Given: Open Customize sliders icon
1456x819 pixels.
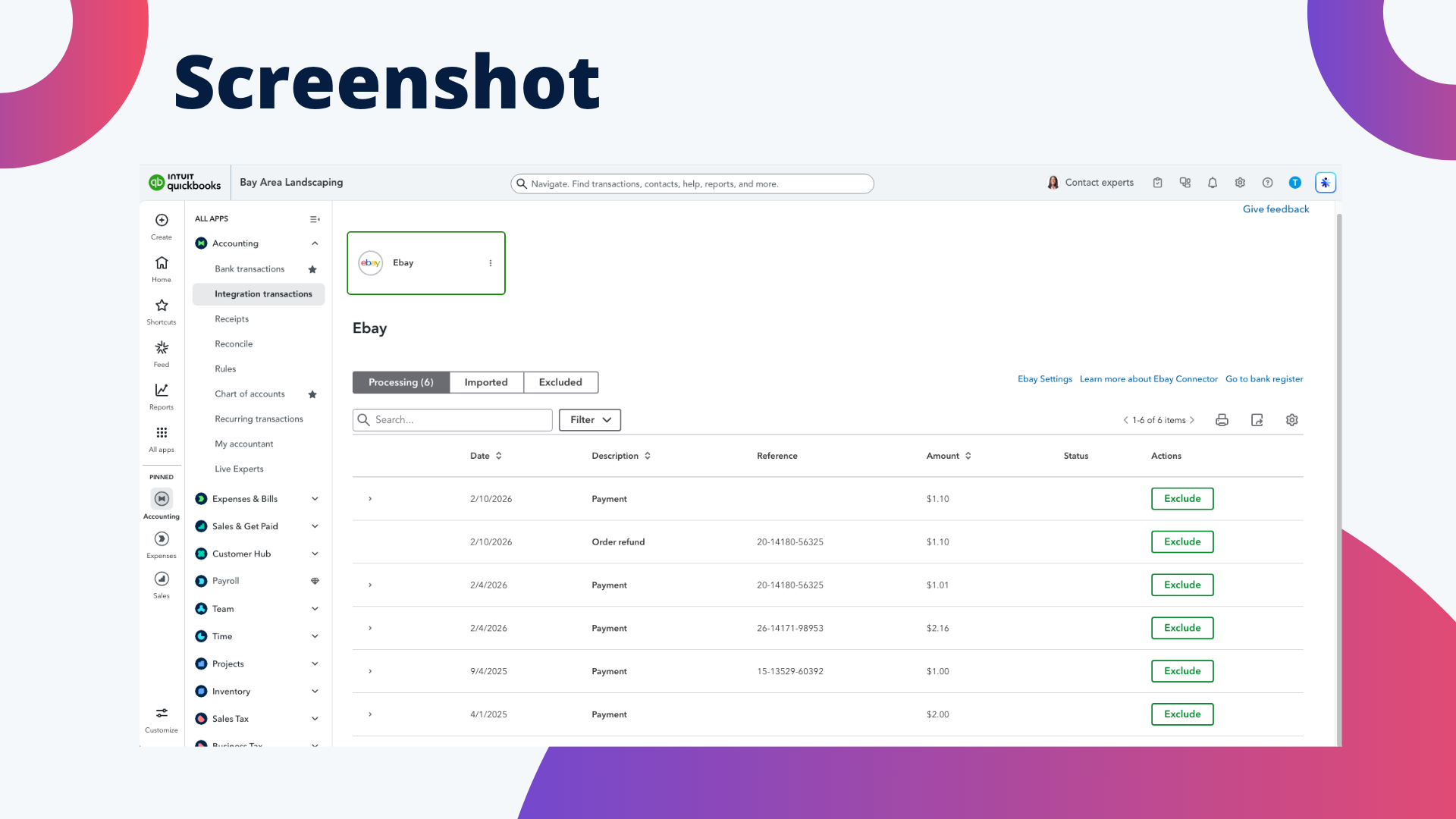Looking at the screenshot, I should pyautogui.click(x=162, y=714).
